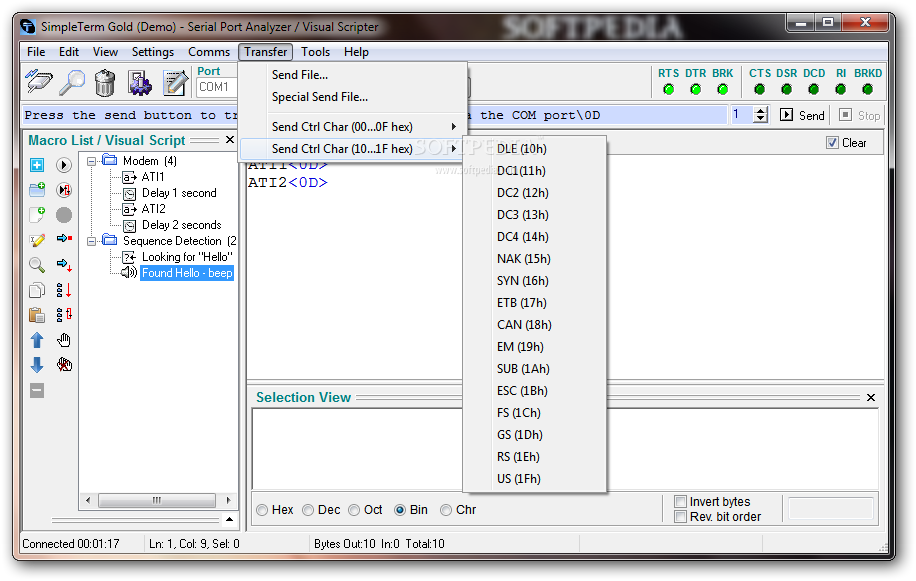Image resolution: width=916 pixels, height=581 pixels.
Task: Open the settings gear toolbar icon
Action: 140,82
